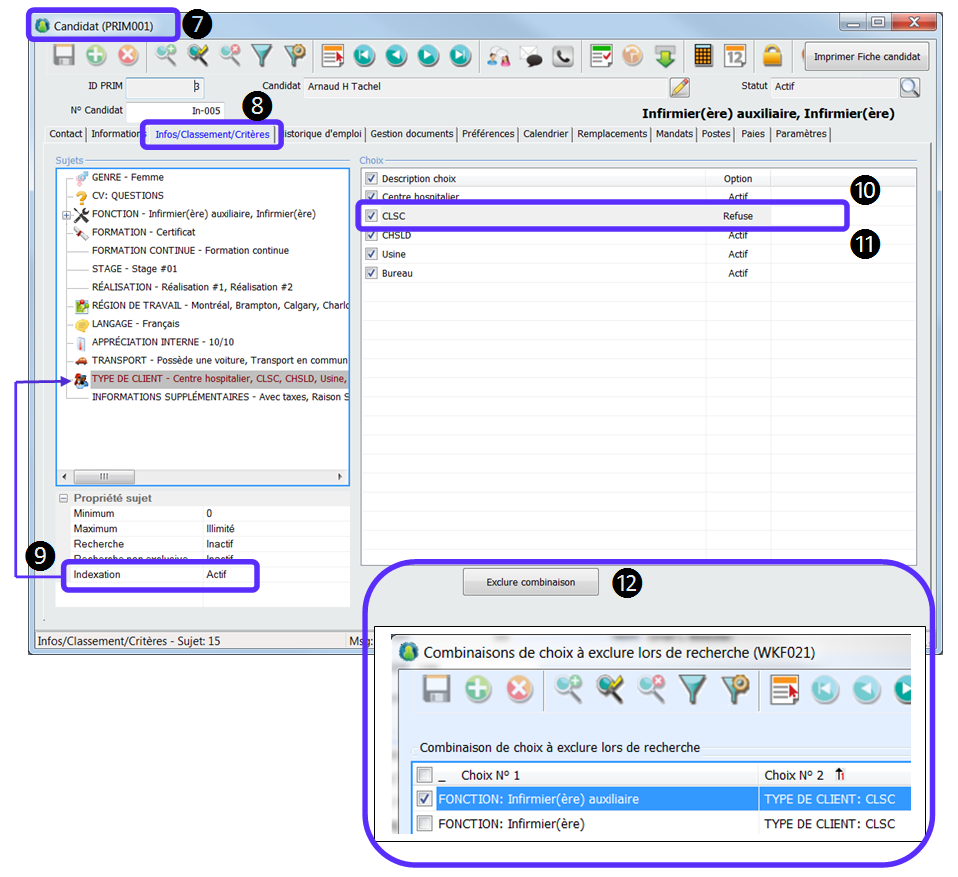
Task: Click the Imprimer Fiche candidat button
Action: [x=866, y=57]
